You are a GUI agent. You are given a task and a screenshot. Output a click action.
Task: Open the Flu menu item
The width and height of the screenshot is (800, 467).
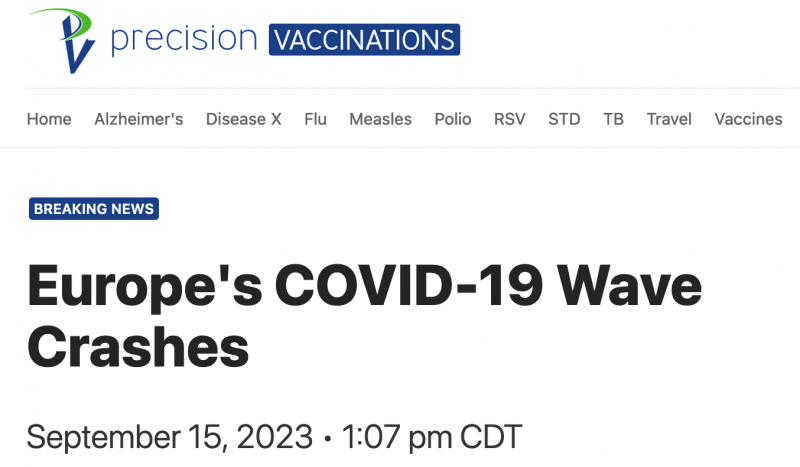click(315, 119)
